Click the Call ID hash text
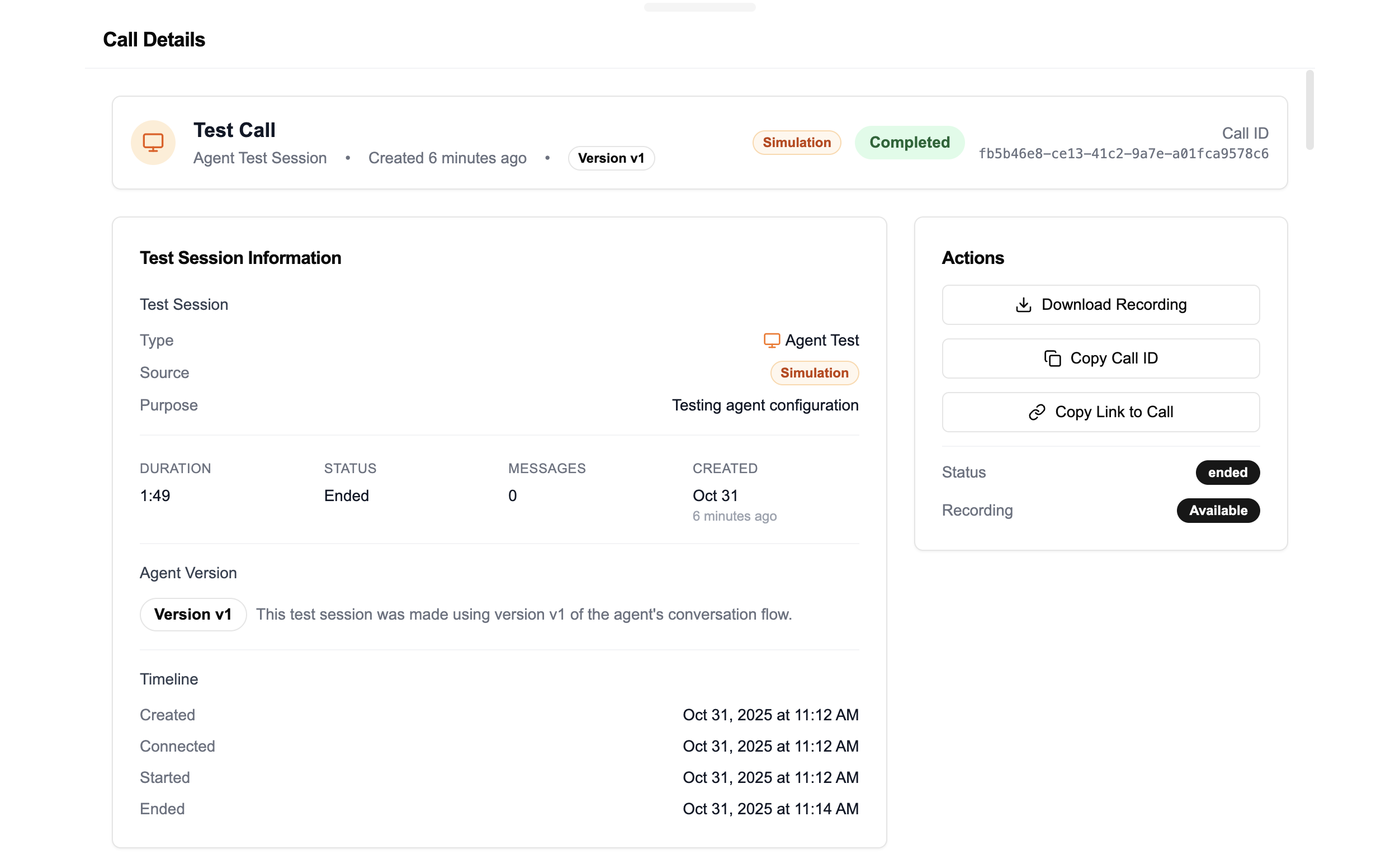Screen dimensions: 1400x859 click(1123, 154)
